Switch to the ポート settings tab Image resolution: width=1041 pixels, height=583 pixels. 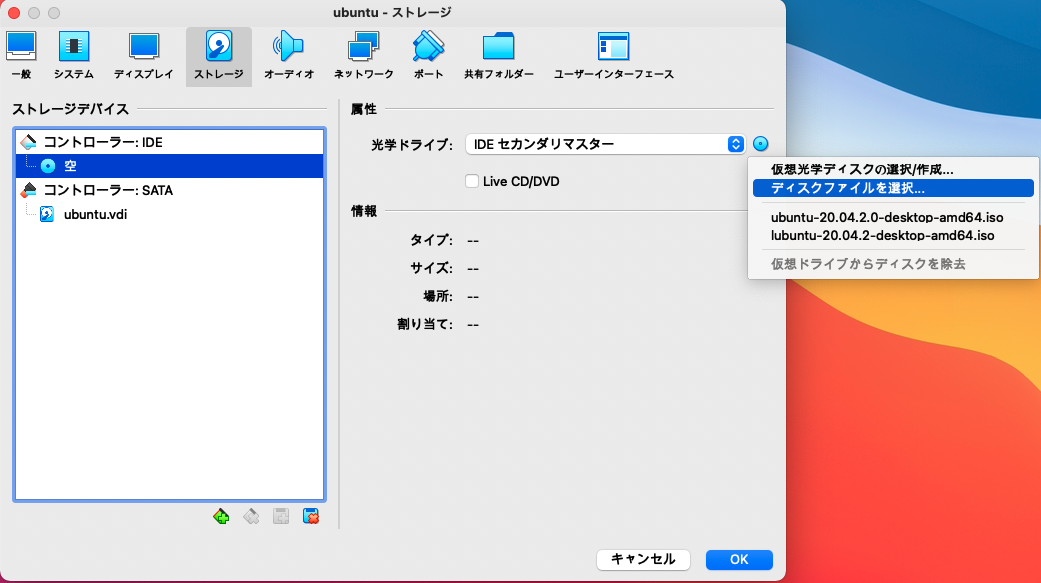[x=428, y=56]
